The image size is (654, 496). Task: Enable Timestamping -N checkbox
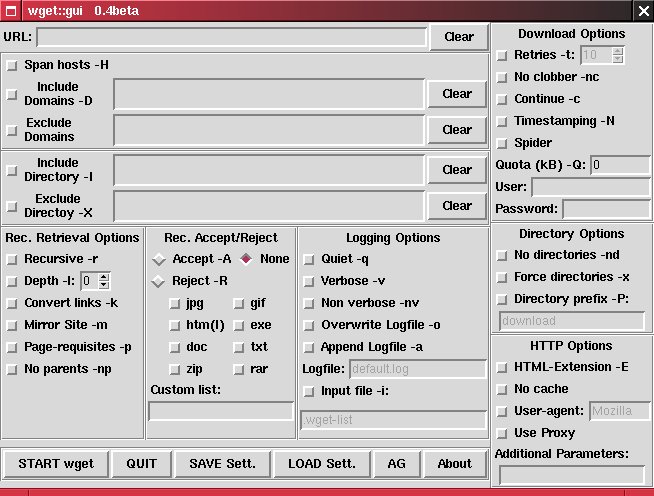pyautogui.click(x=502, y=121)
